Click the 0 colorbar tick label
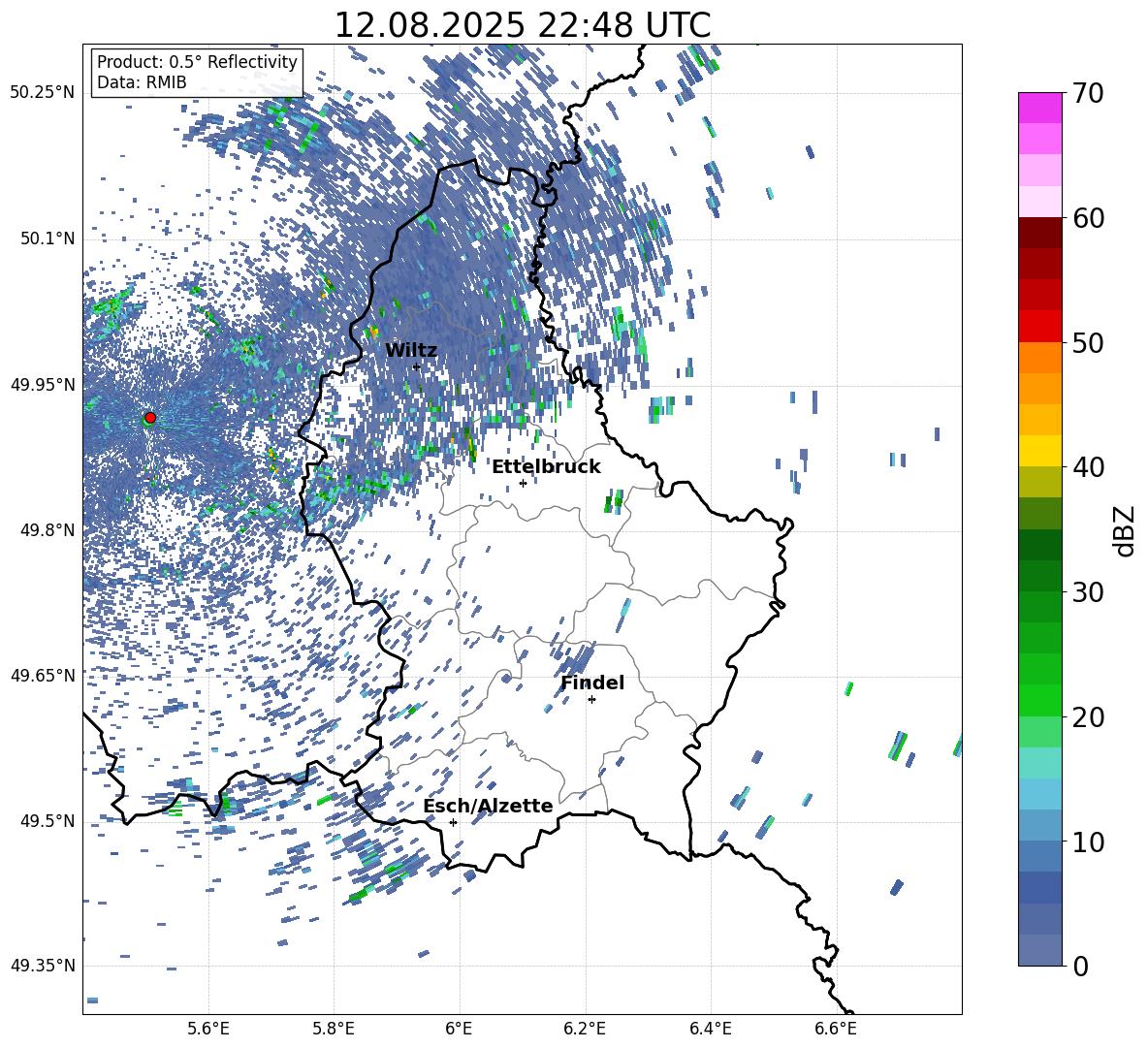Image resolution: width=1148 pixels, height=1048 pixels. click(x=1080, y=966)
